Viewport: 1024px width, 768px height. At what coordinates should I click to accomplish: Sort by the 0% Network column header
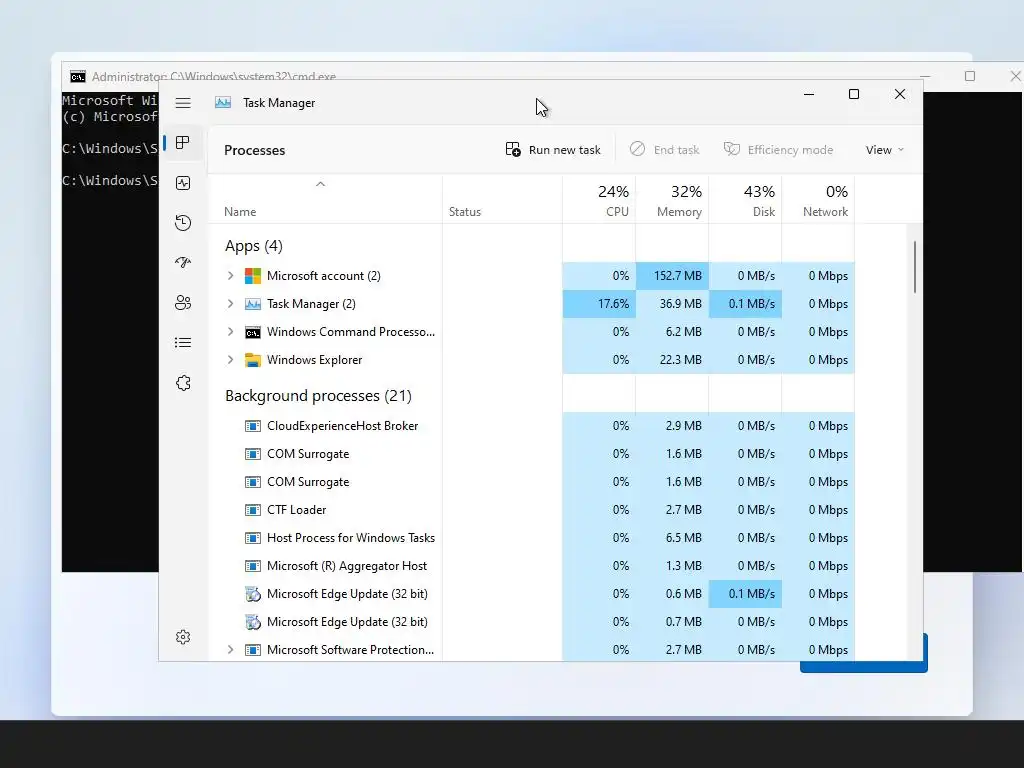[x=818, y=201]
